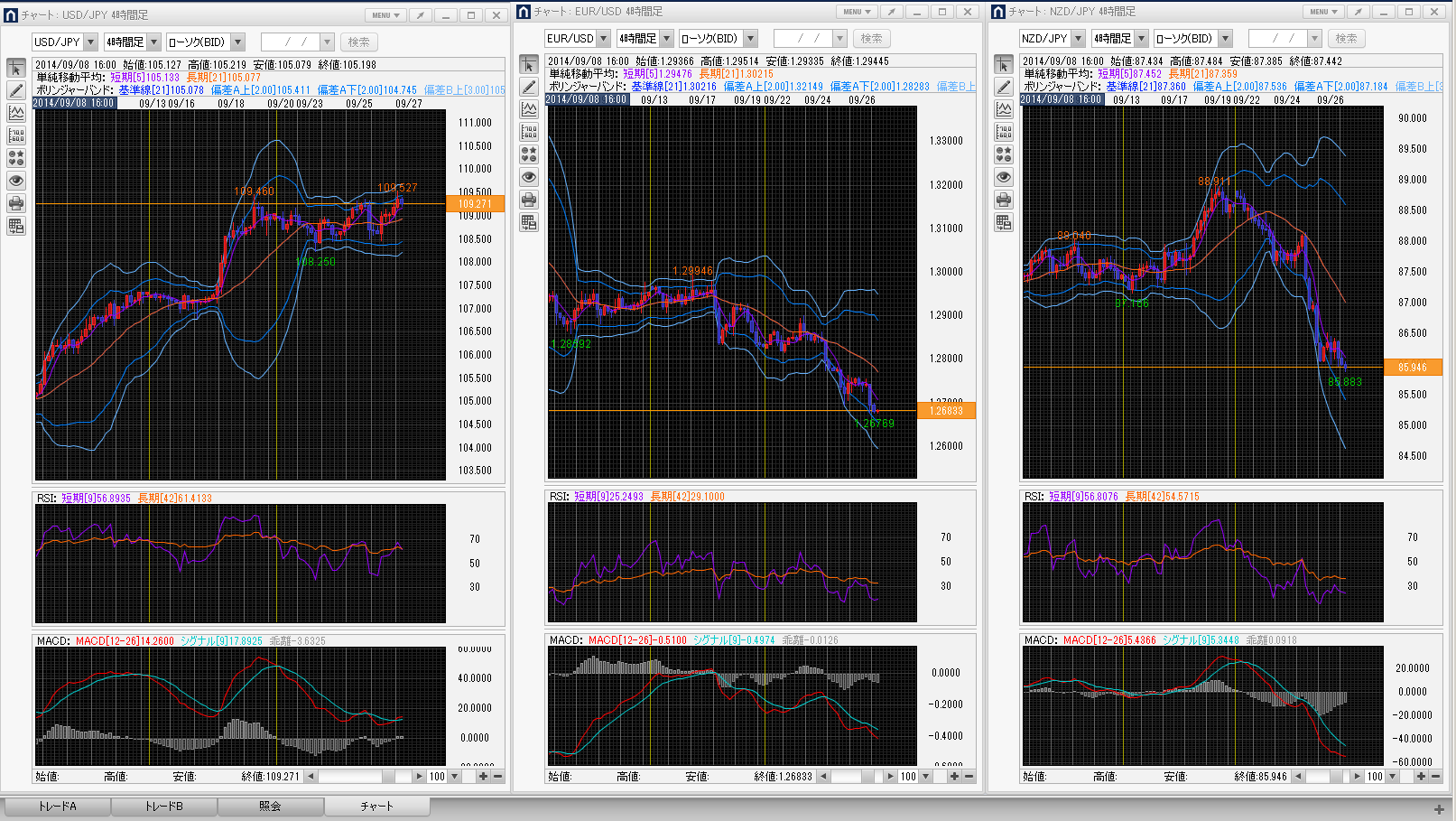
Task: Click the print icon in USD/JPY chart
Action: (x=16, y=203)
